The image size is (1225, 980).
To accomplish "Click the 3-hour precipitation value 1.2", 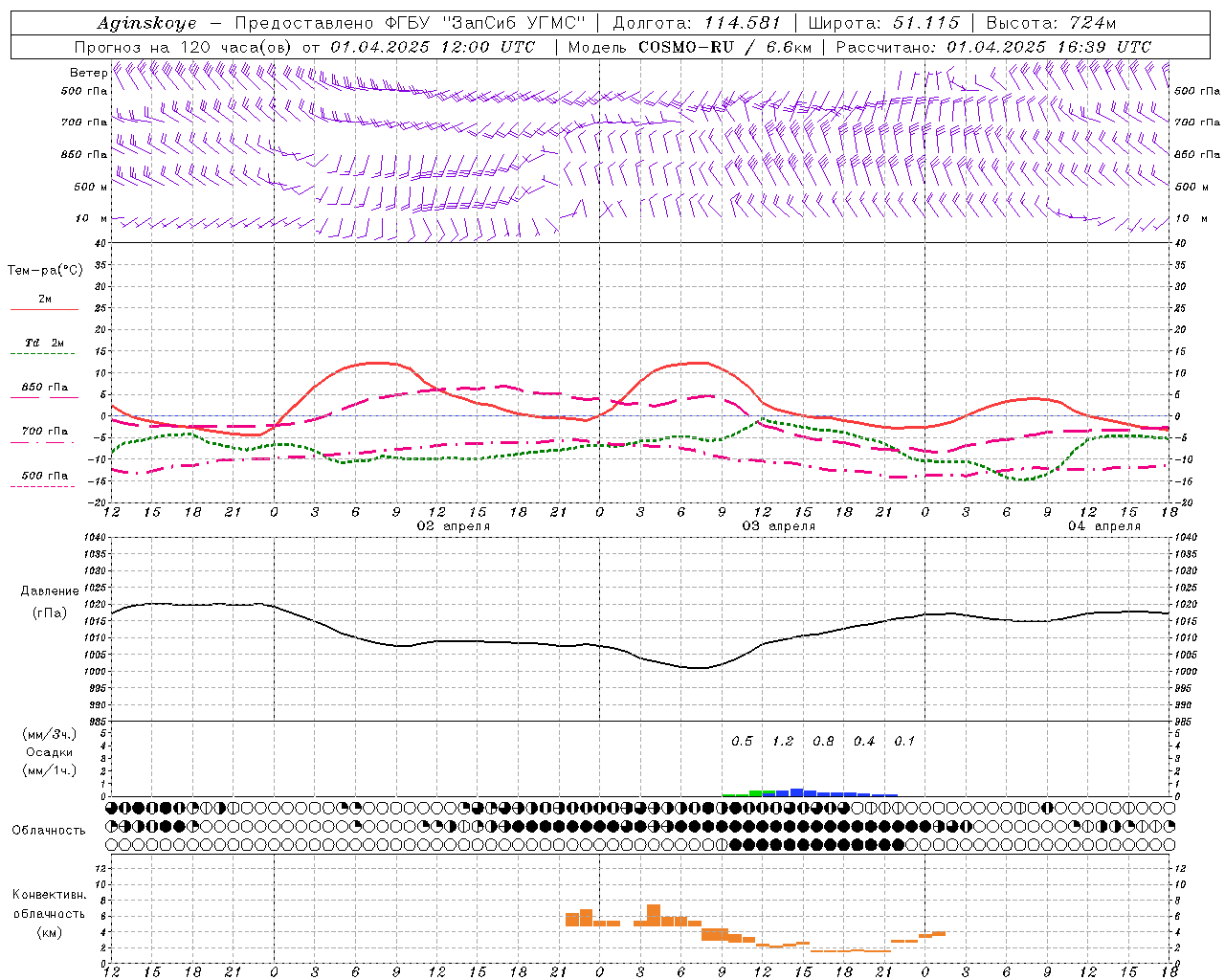I will click(x=783, y=742).
